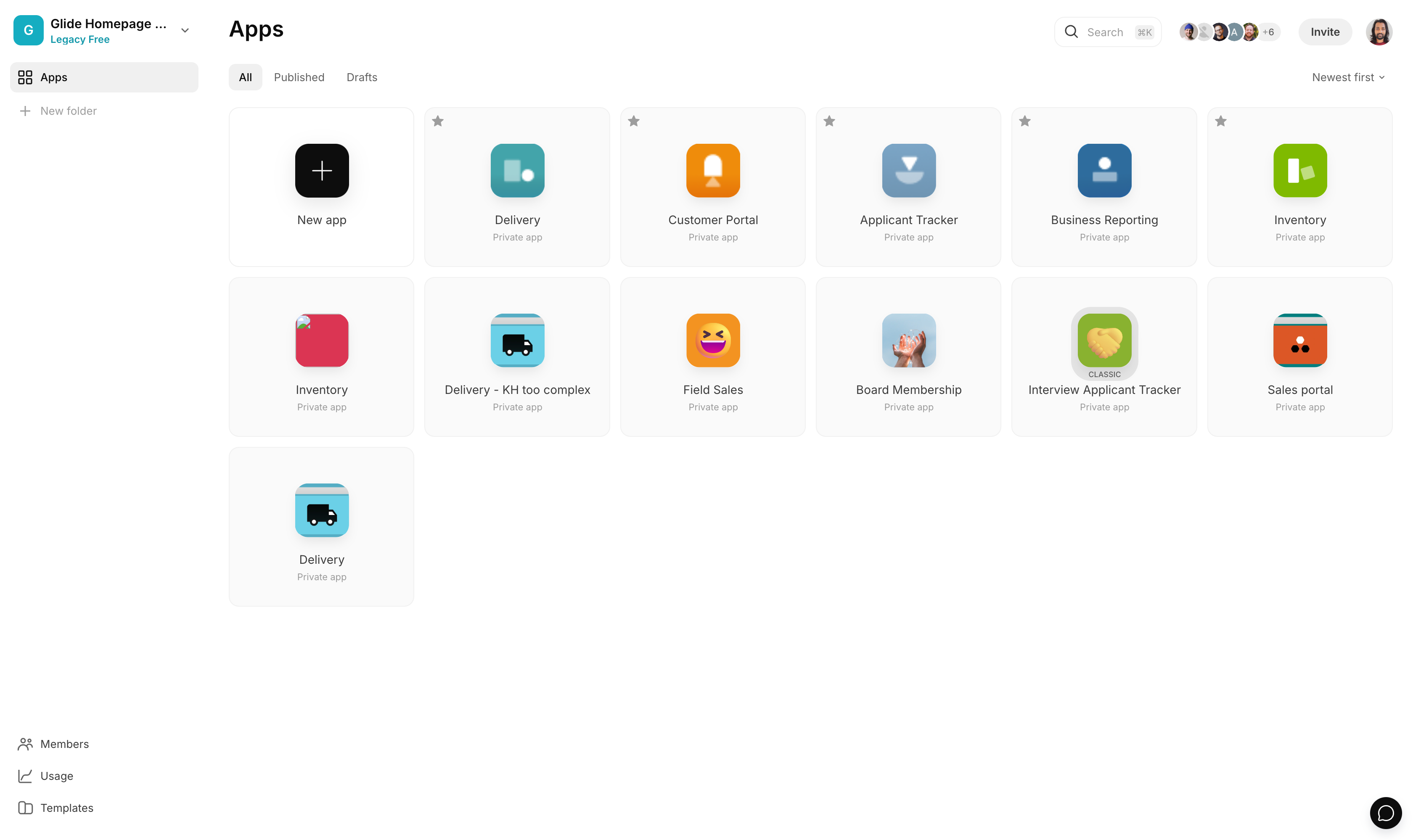Star the Board Membership app

[x=830, y=291]
